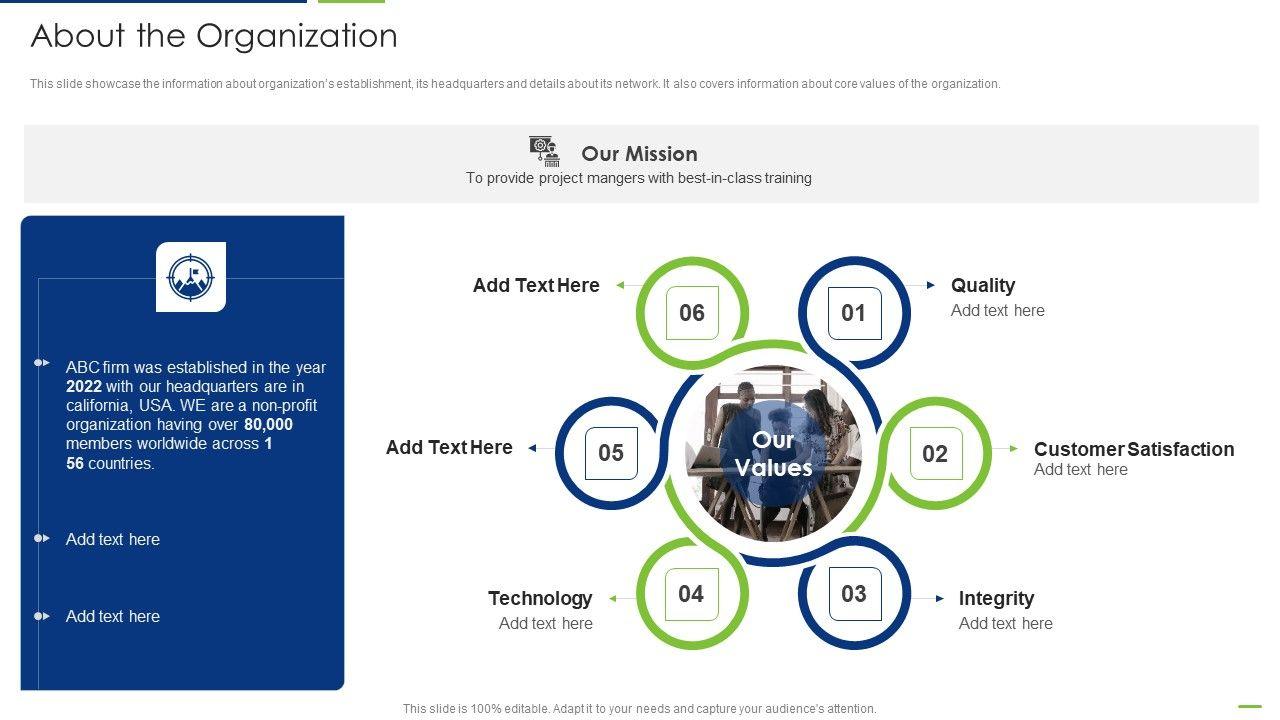Select the bold "80,000" members figure
Image resolution: width=1280 pixels, height=720 pixels.
[268, 424]
